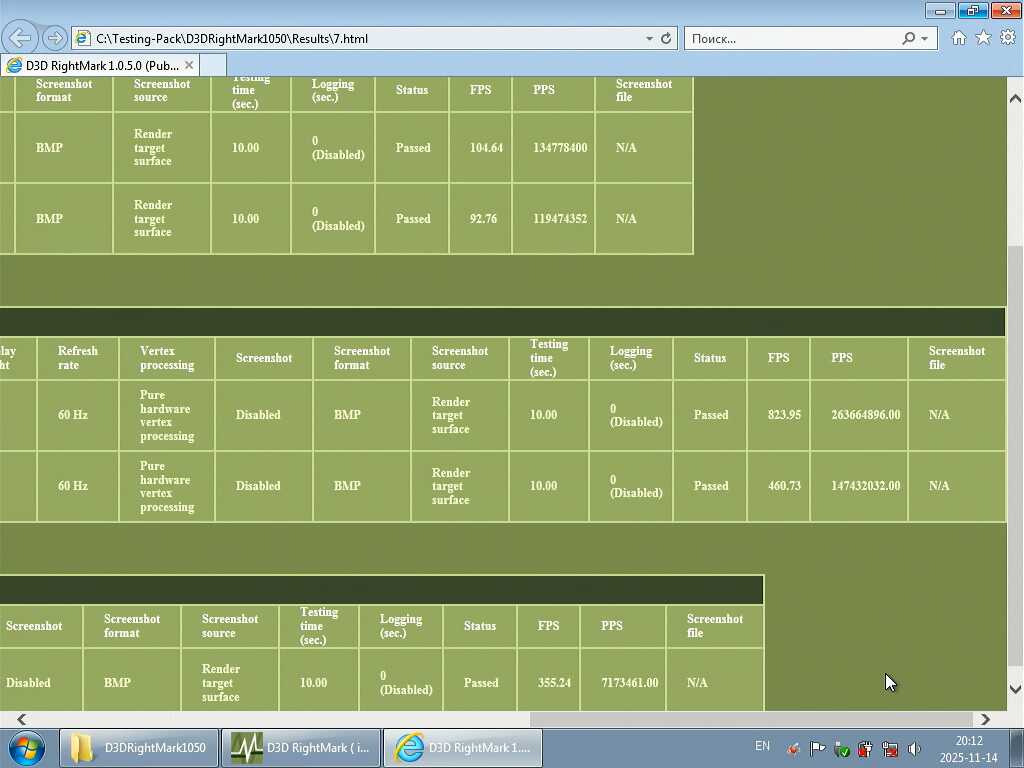
Task: Click the FPS value 460.73
Action: point(784,486)
